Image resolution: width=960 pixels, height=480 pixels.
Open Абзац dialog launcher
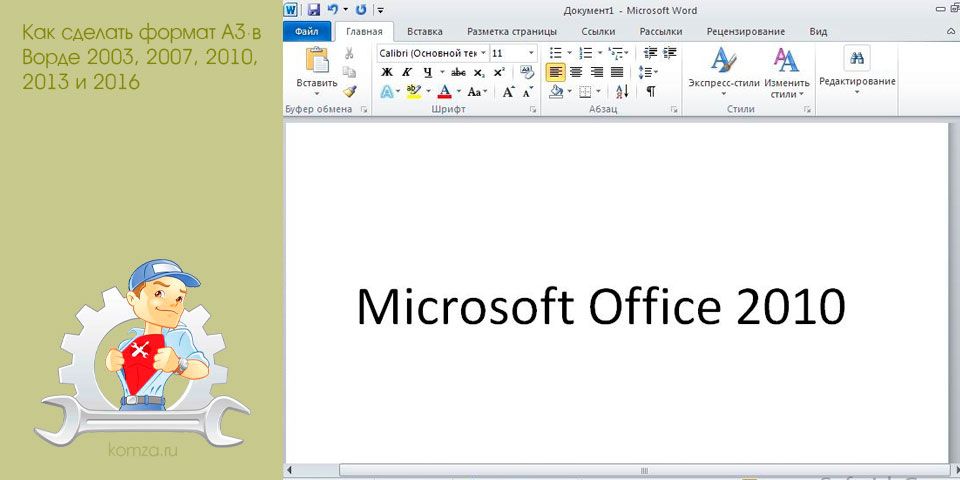pyautogui.click(x=674, y=110)
